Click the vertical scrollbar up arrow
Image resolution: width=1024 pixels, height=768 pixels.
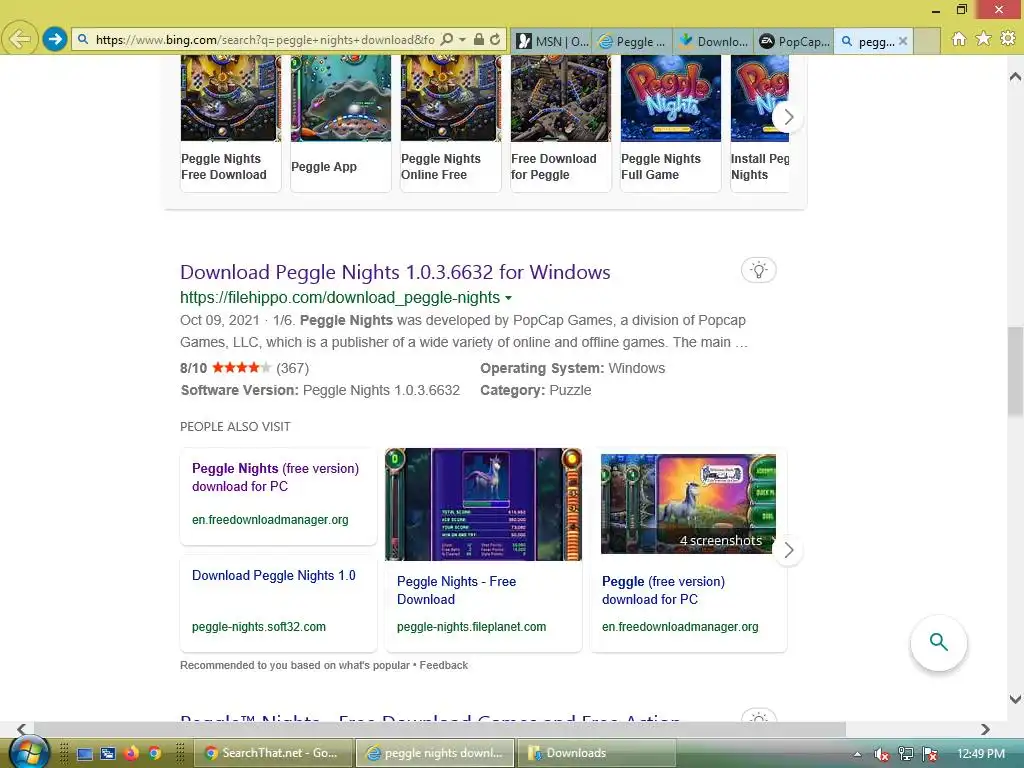[1015, 76]
